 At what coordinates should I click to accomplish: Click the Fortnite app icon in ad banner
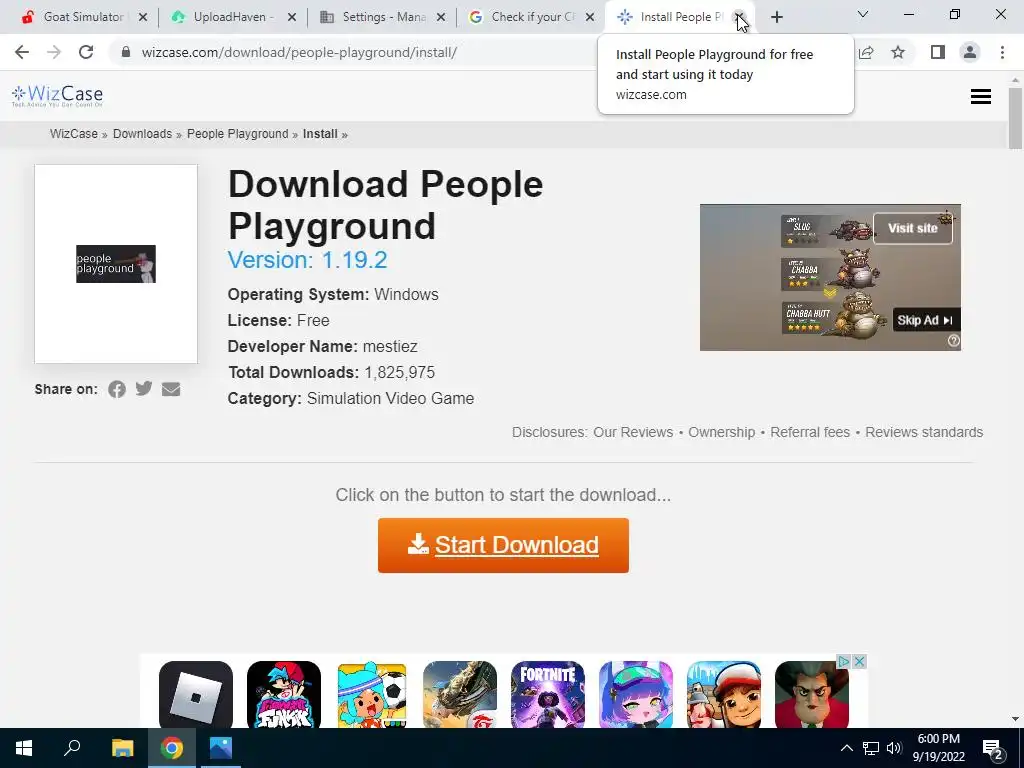click(548, 695)
